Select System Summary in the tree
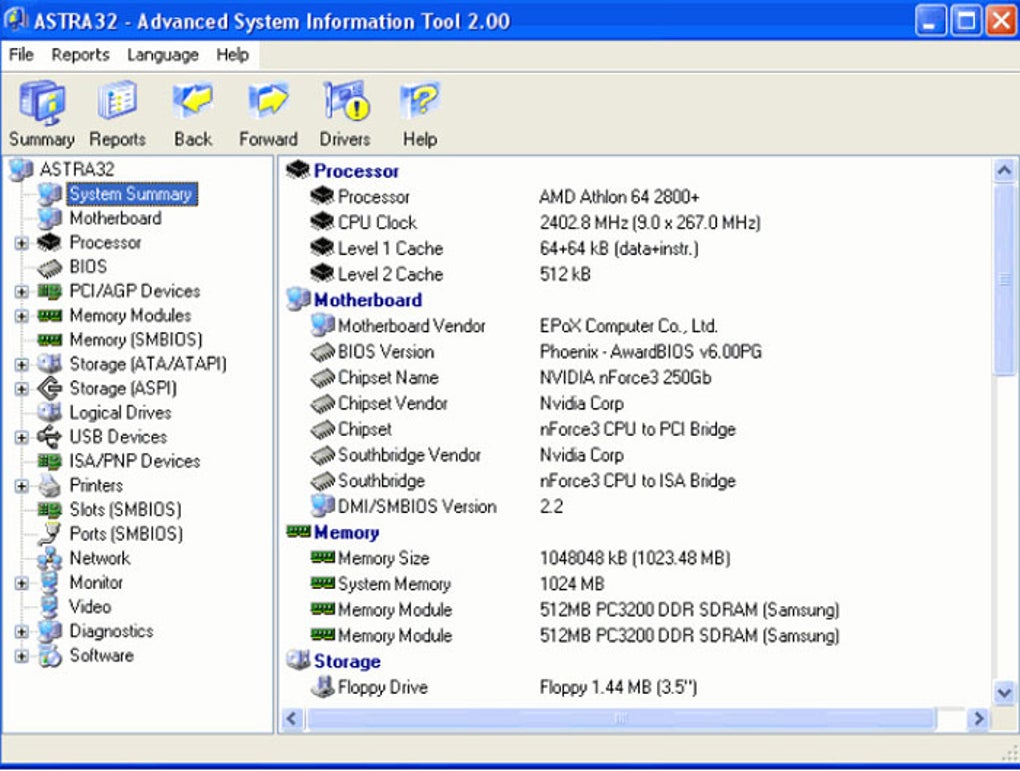Image resolution: width=1020 pixels, height=771 pixels. coord(131,194)
